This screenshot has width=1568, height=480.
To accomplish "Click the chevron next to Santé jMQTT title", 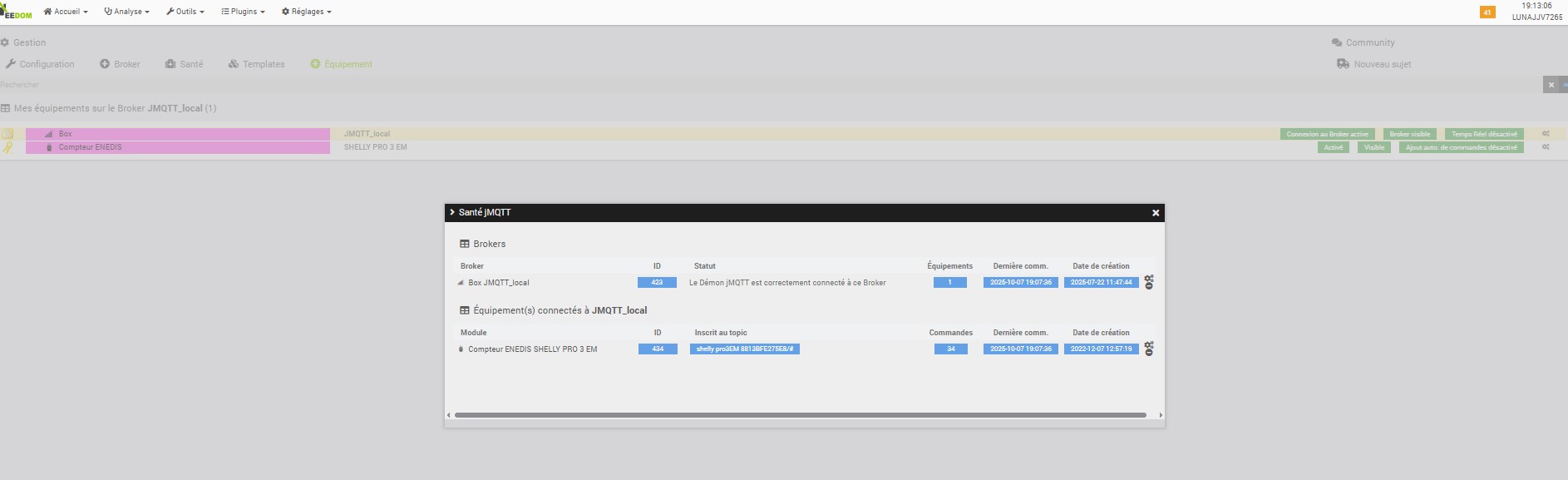I will click(x=452, y=212).
